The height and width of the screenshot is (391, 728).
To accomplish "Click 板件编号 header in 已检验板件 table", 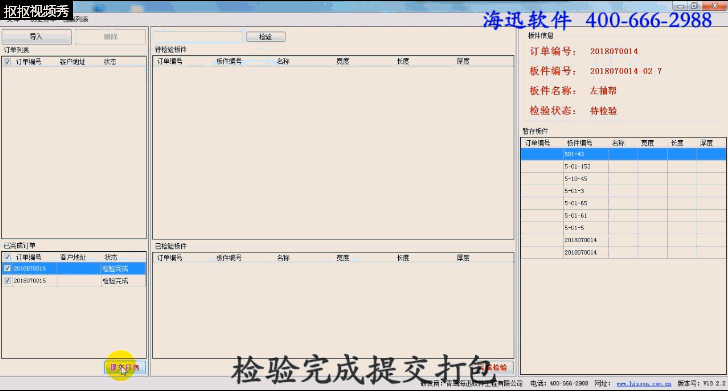I will point(229,257).
